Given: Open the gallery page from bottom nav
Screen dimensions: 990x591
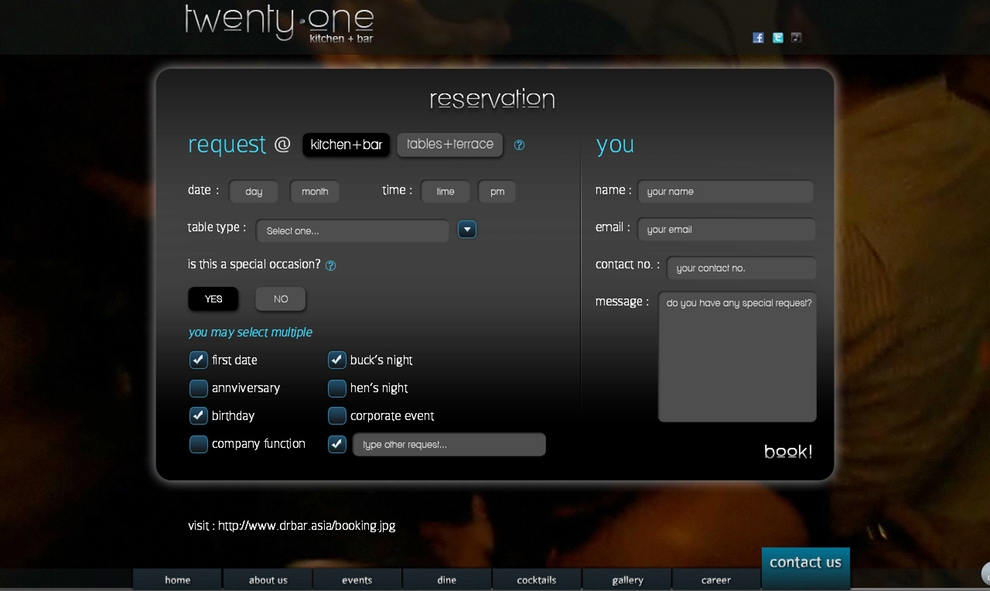Looking at the screenshot, I should [x=627, y=580].
